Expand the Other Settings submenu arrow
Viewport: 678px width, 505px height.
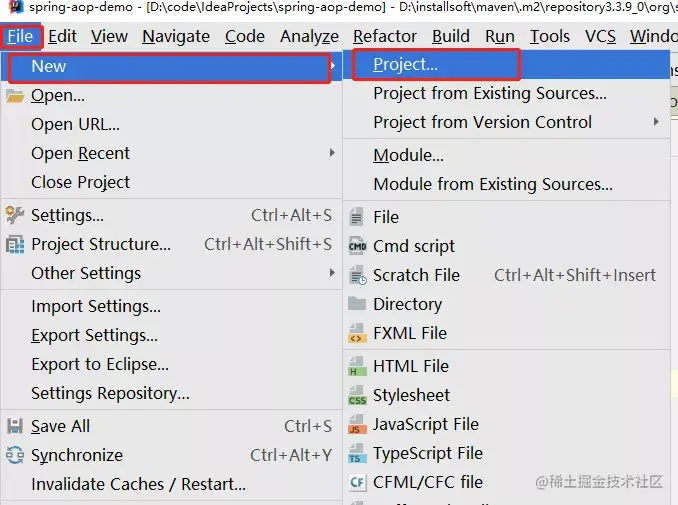click(332, 273)
